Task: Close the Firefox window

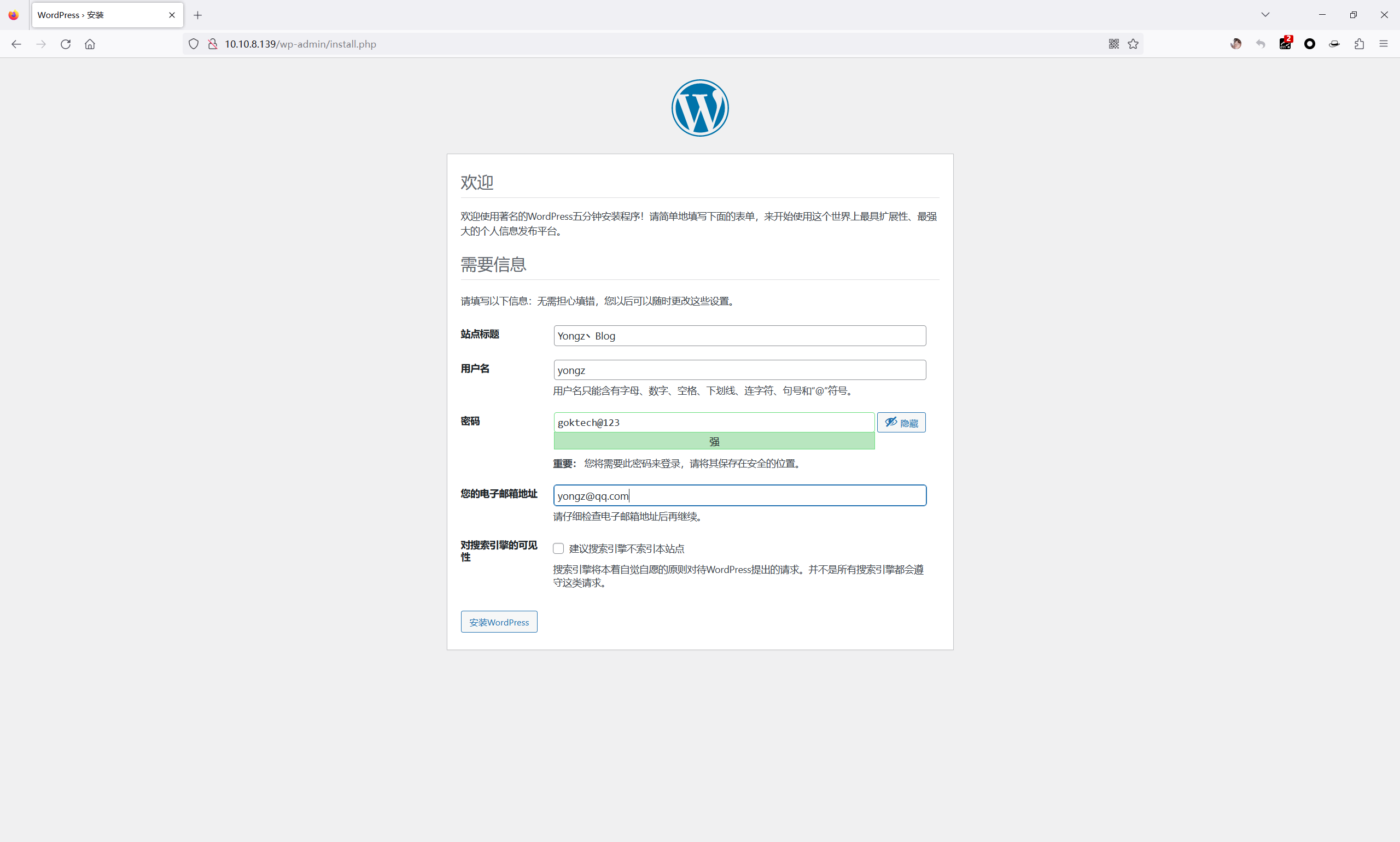Action: [x=1384, y=15]
